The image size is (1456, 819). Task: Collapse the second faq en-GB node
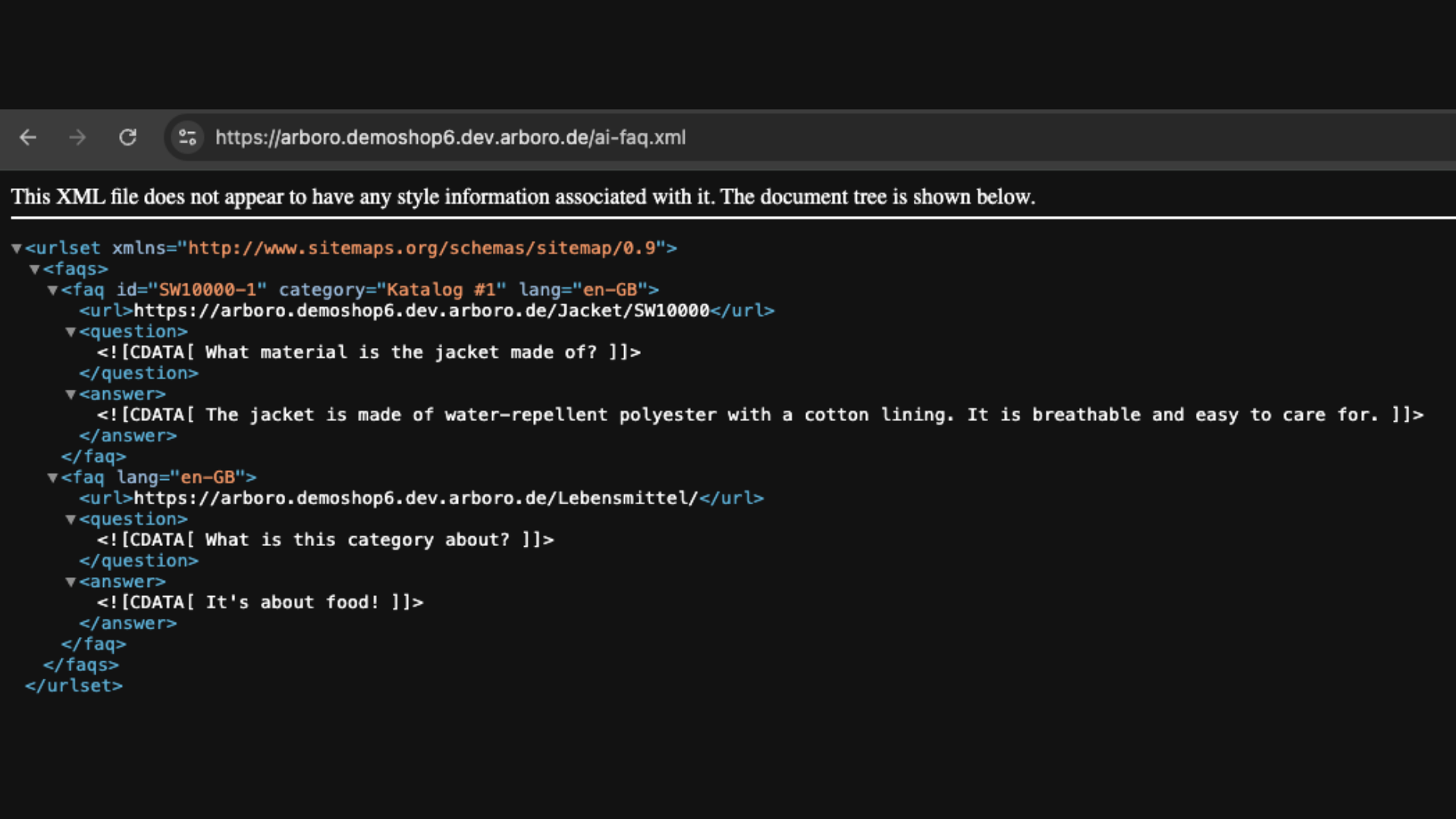[x=53, y=478]
